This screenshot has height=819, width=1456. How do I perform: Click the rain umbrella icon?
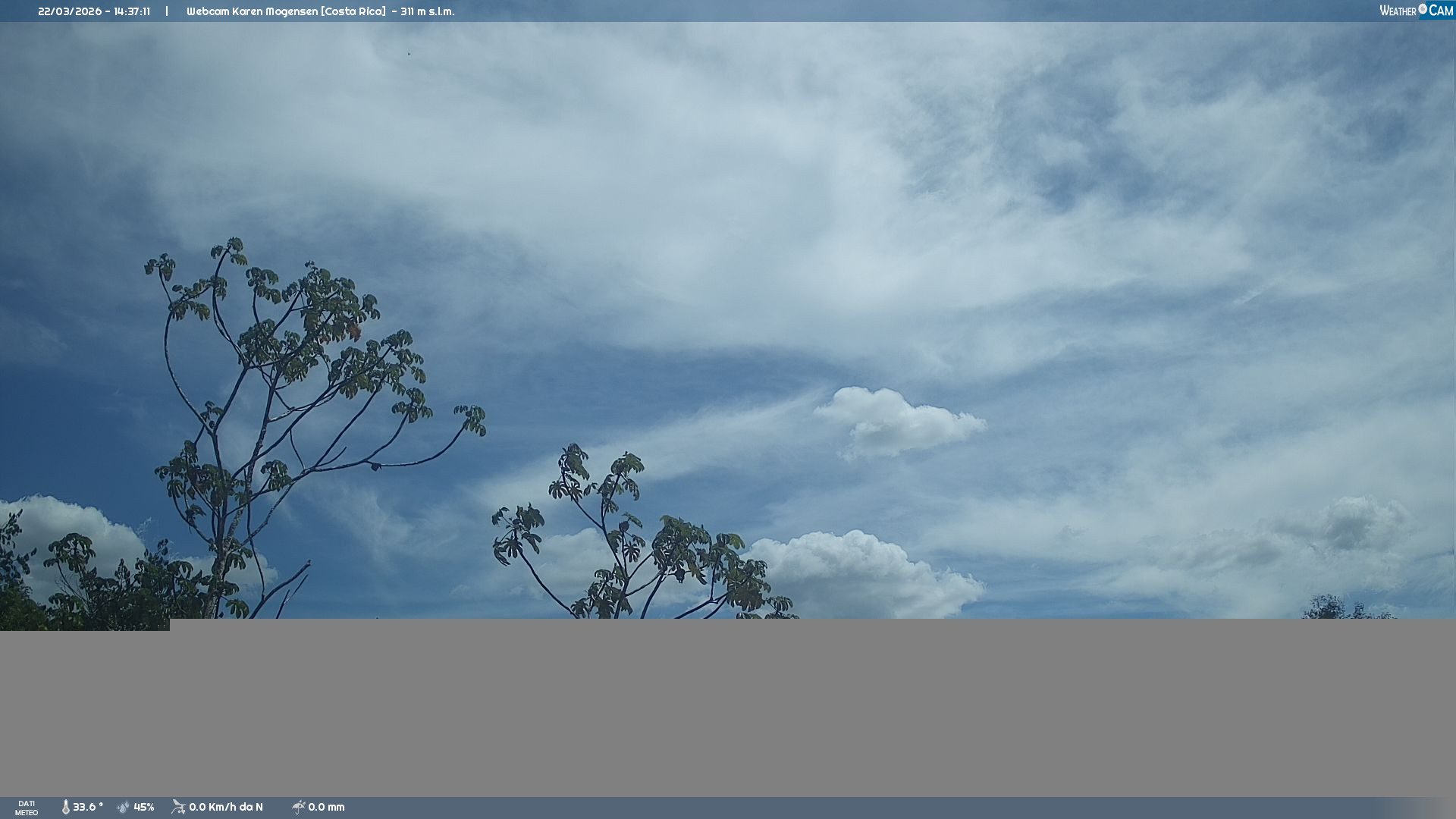pos(298,807)
